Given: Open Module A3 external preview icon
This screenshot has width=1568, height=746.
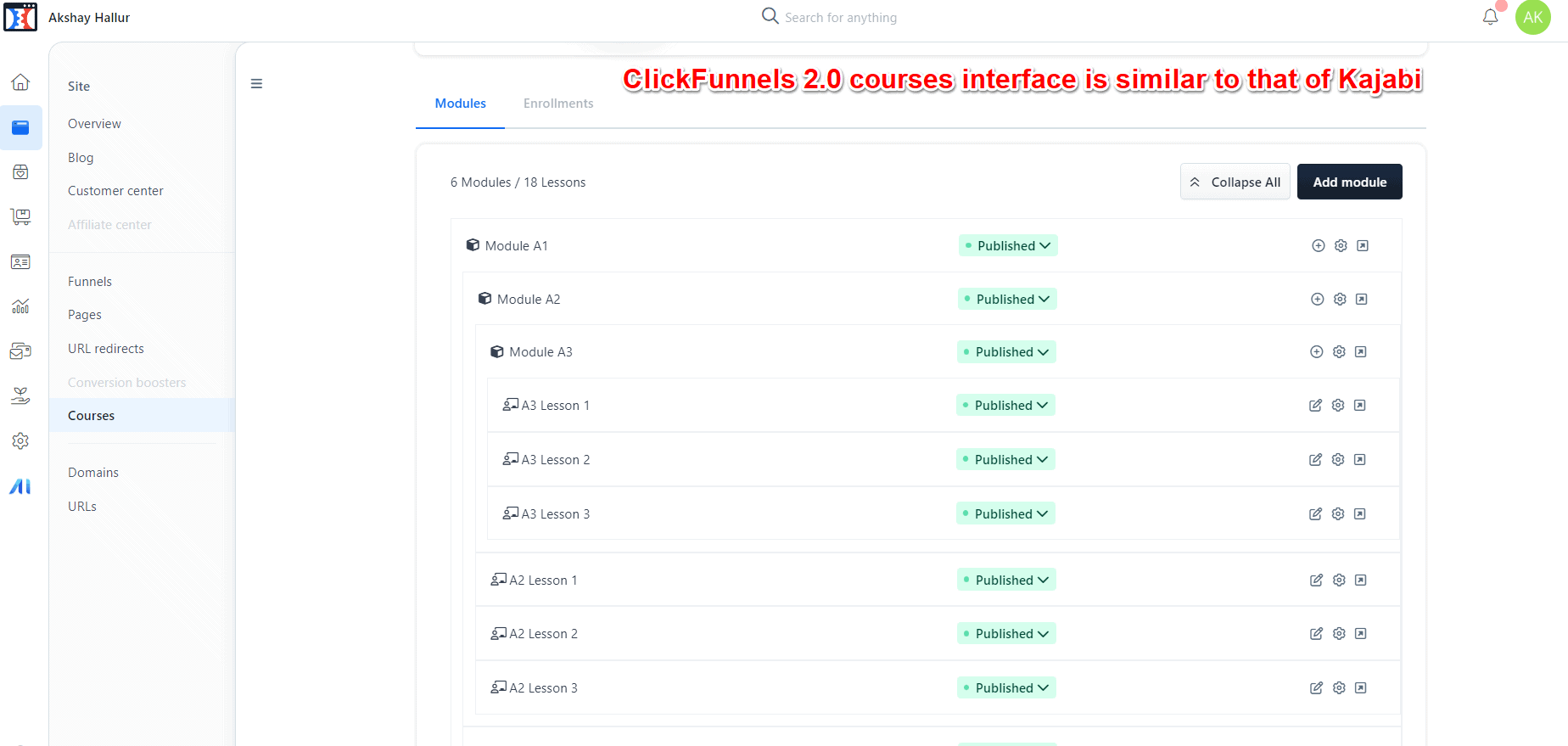Looking at the screenshot, I should coord(1361,352).
